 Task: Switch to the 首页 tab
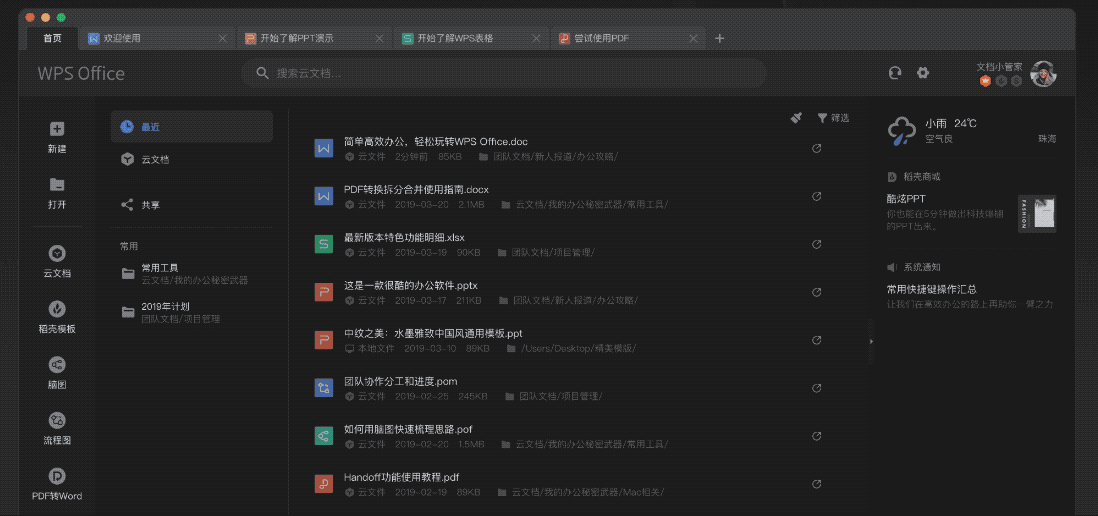53,39
